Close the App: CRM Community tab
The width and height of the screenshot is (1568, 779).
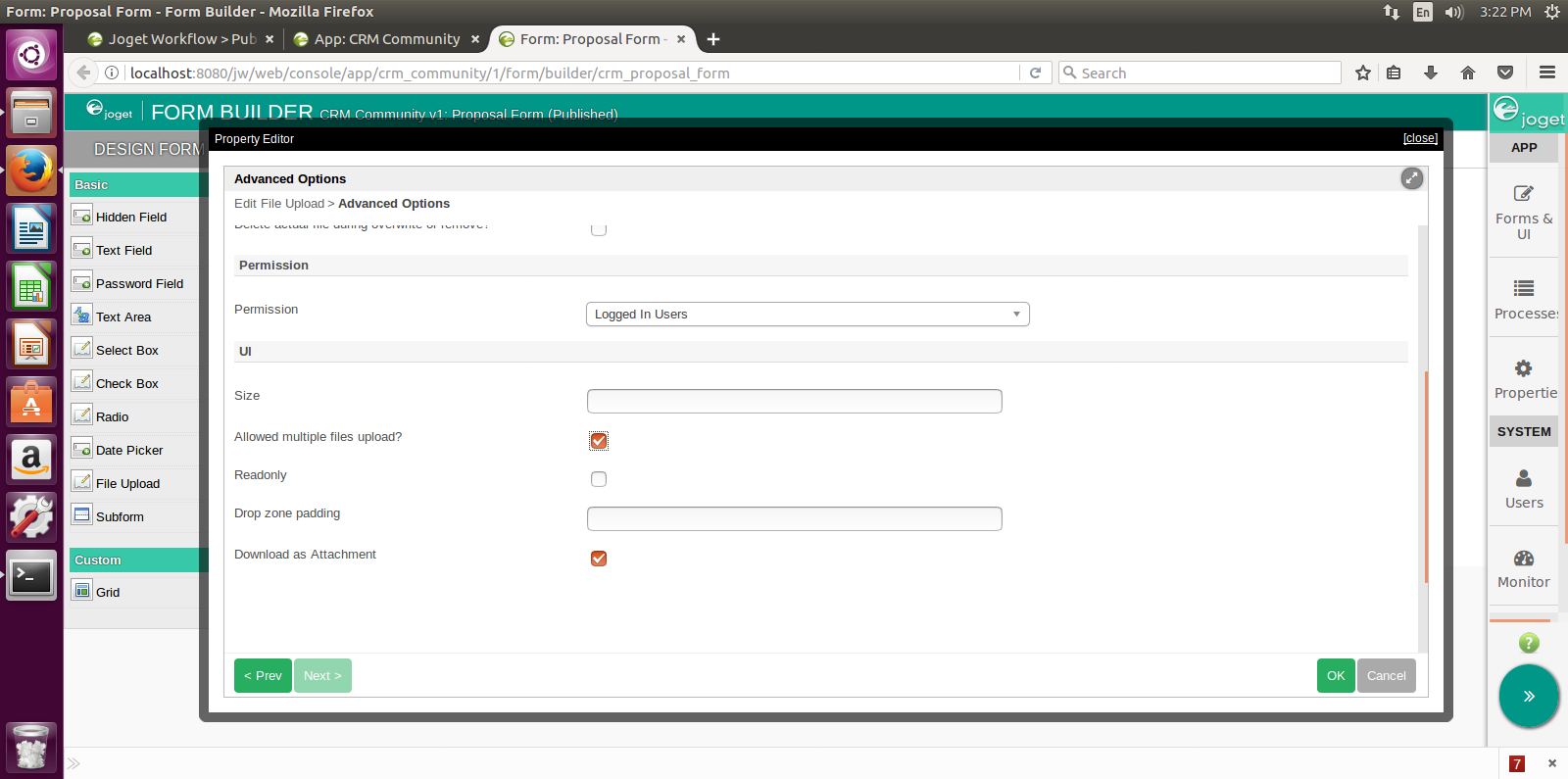tap(475, 39)
